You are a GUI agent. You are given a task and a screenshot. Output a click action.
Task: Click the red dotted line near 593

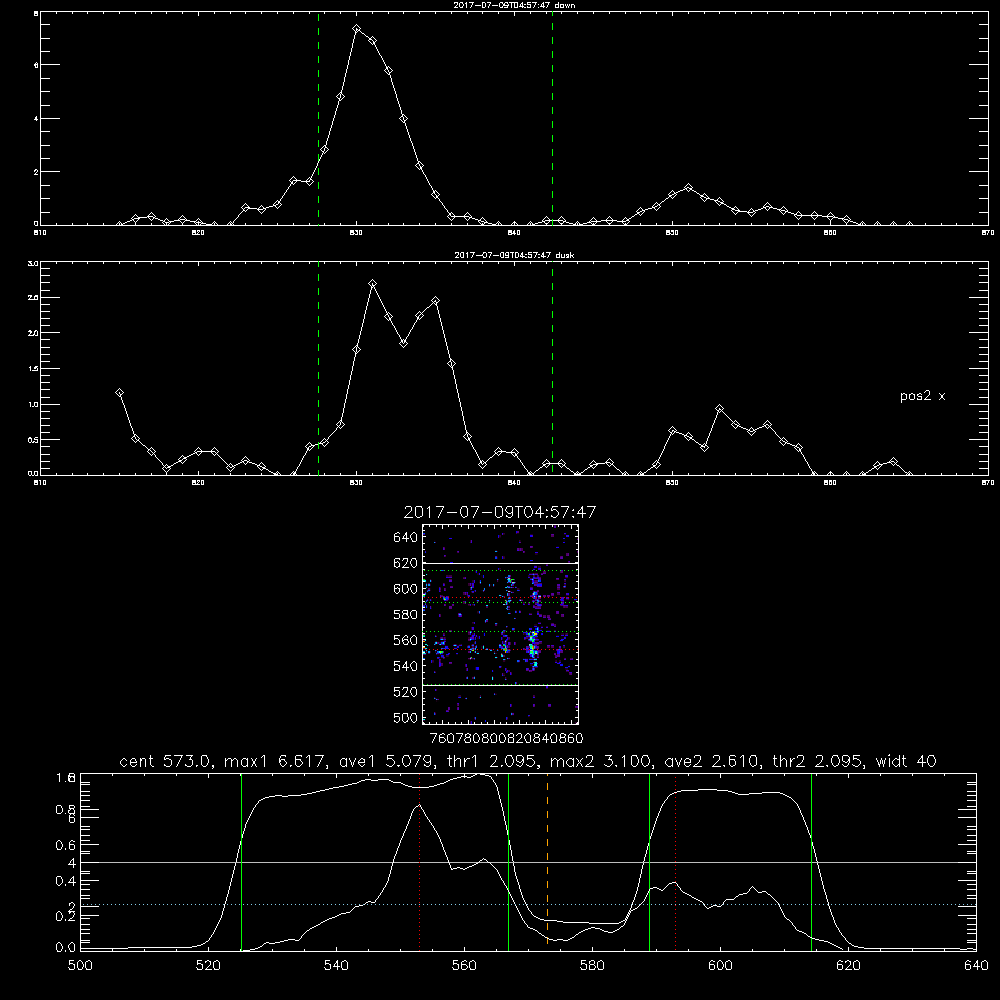pyautogui.click(x=675, y=862)
